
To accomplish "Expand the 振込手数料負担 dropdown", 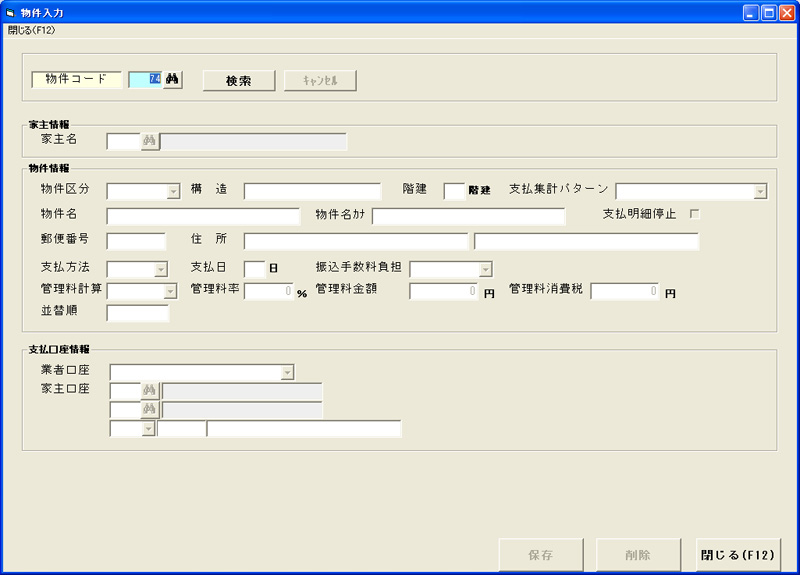I will click(485, 269).
